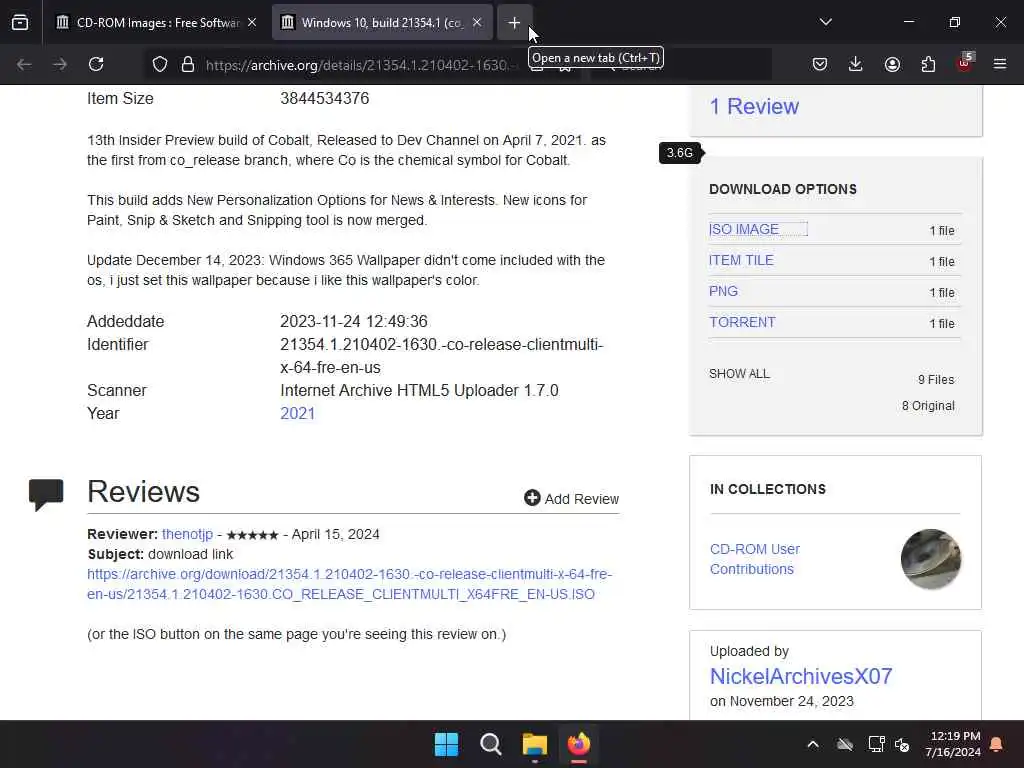Click the 3.6G size tooltip badge

(x=680, y=153)
